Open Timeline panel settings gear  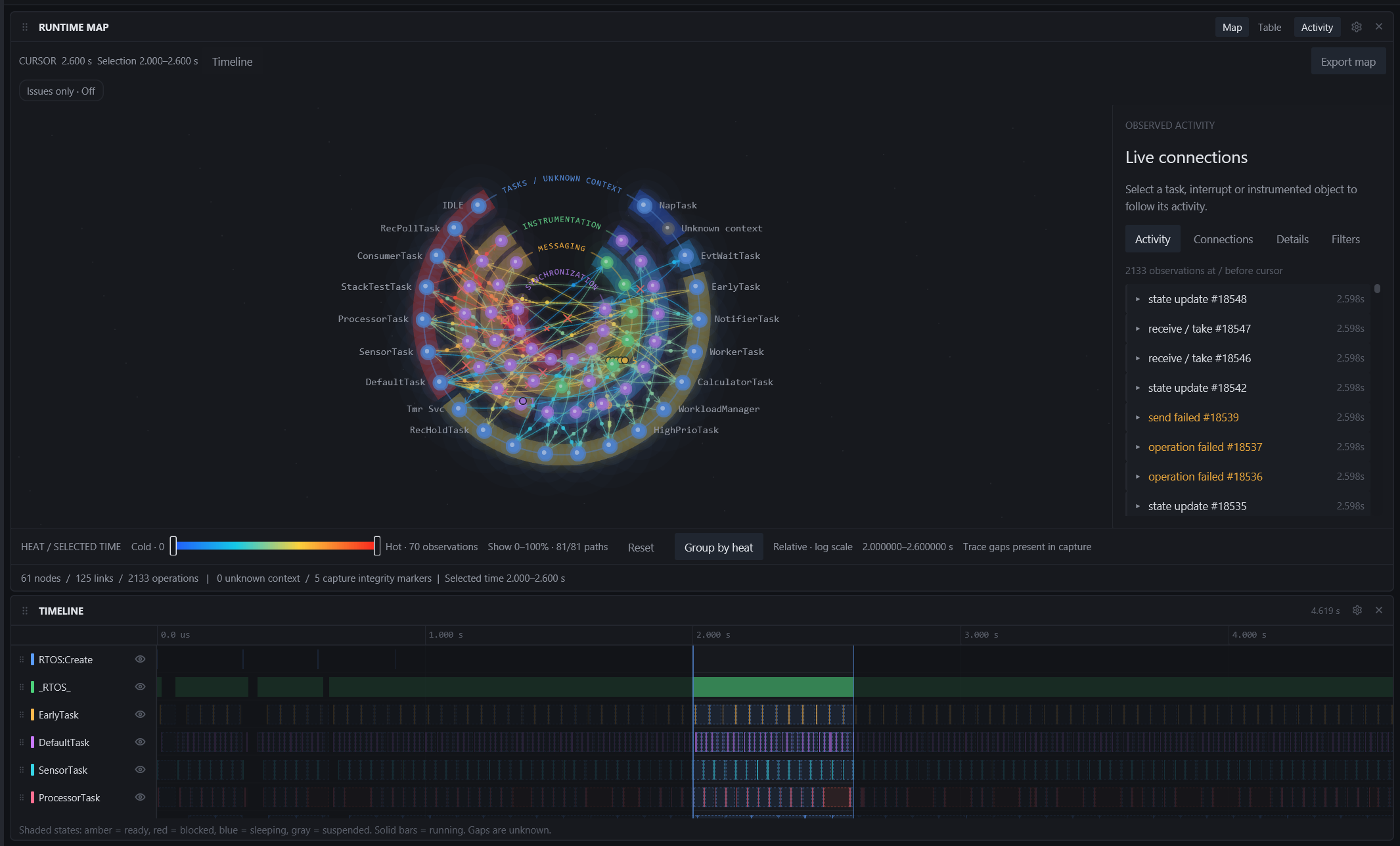(1357, 610)
